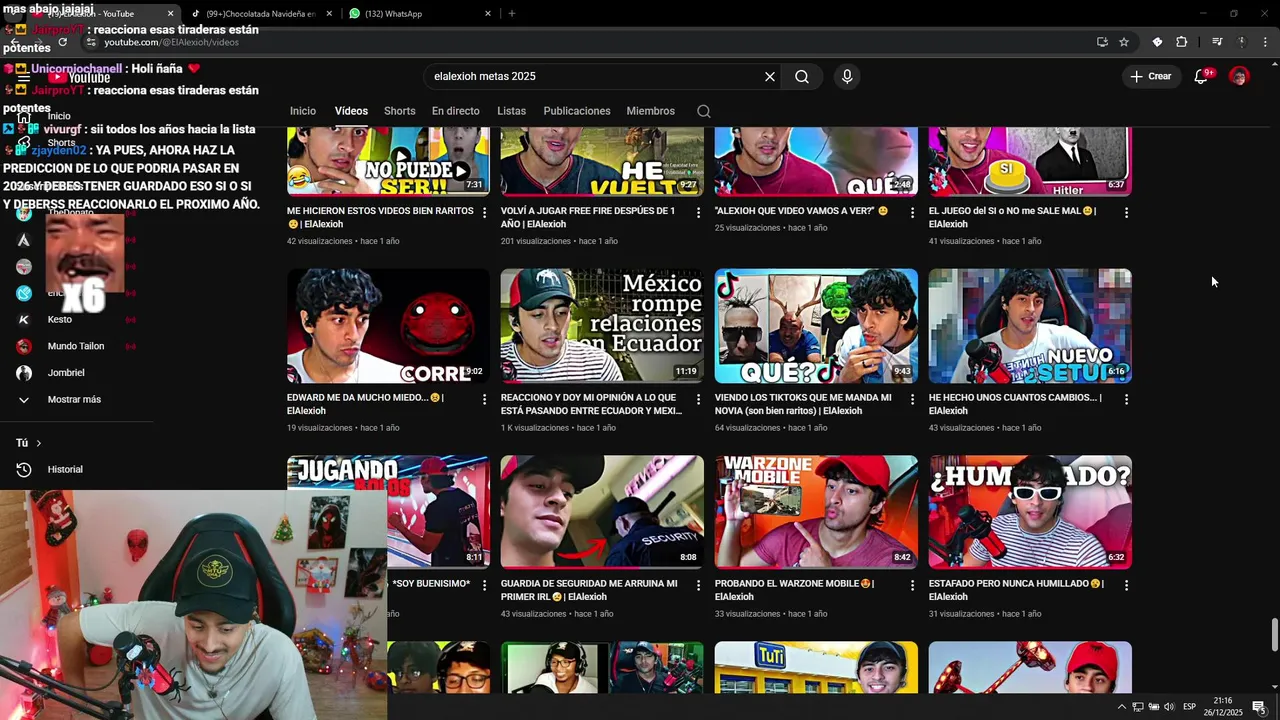The image size is (1280, 720).
Task: Open the Miembros tab
Action: 651,111
